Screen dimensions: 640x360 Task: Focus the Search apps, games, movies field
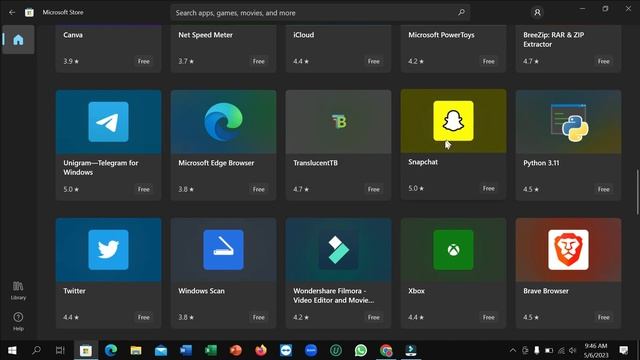tap(320, 13)
